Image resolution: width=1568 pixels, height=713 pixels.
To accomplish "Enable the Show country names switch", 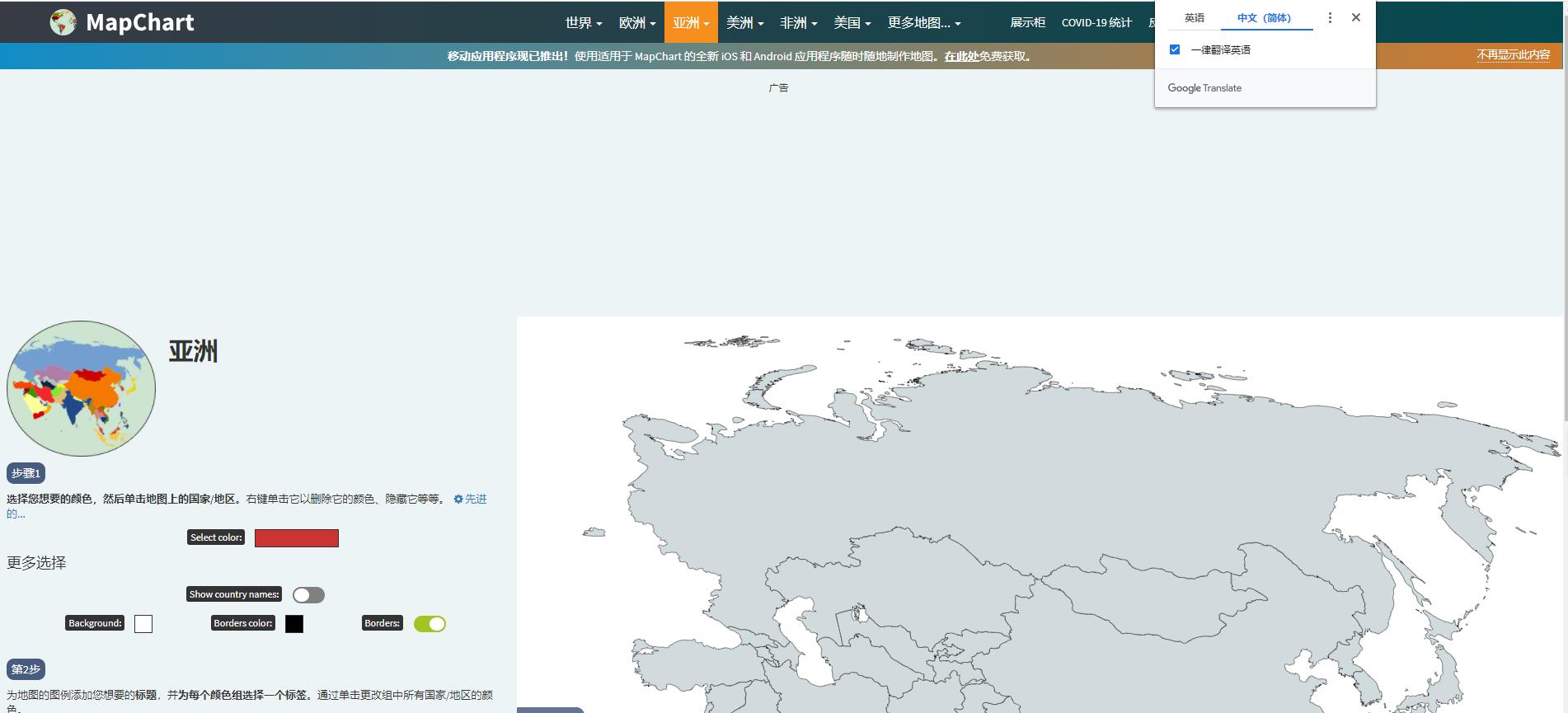I will click(x=308, y=595).
